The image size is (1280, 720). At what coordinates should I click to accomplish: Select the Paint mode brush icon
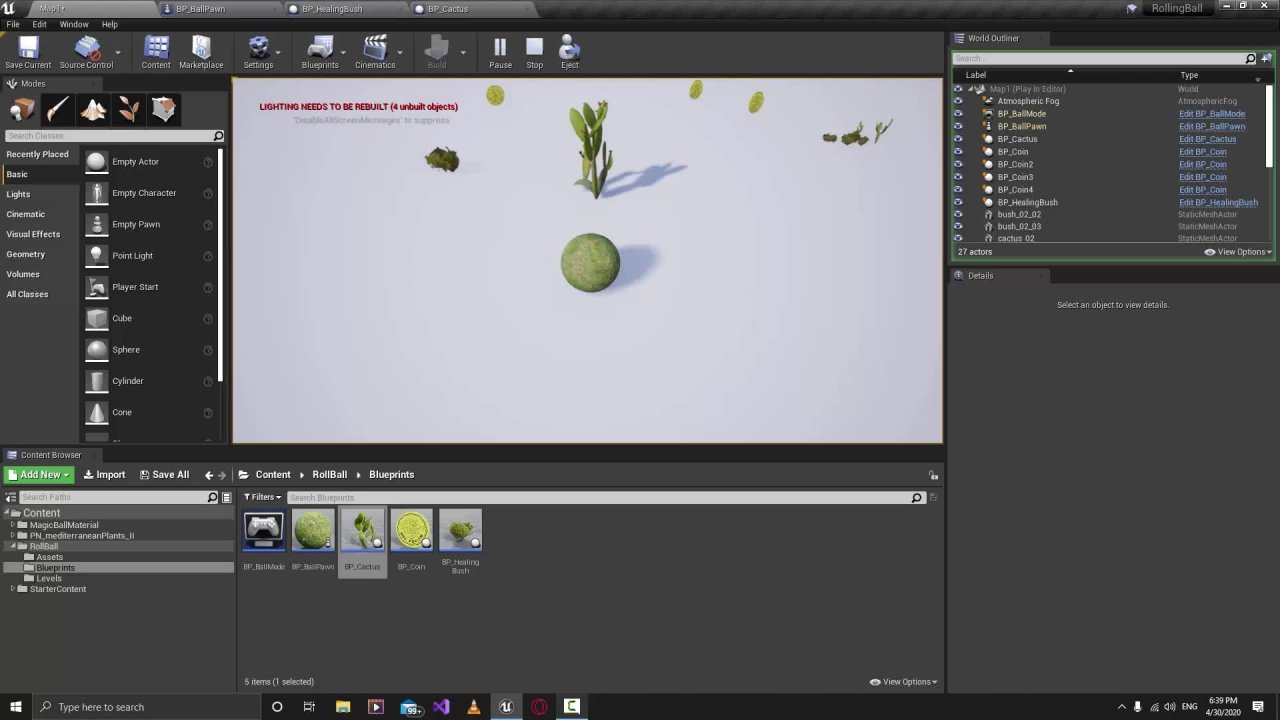58,110
